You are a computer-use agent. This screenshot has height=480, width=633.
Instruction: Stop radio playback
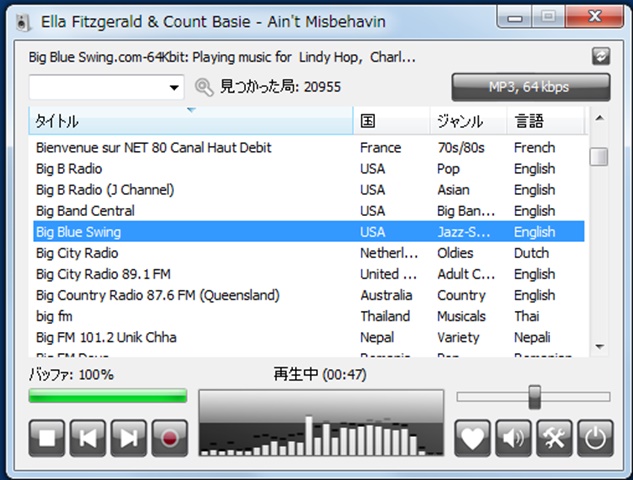pos(47,438)
